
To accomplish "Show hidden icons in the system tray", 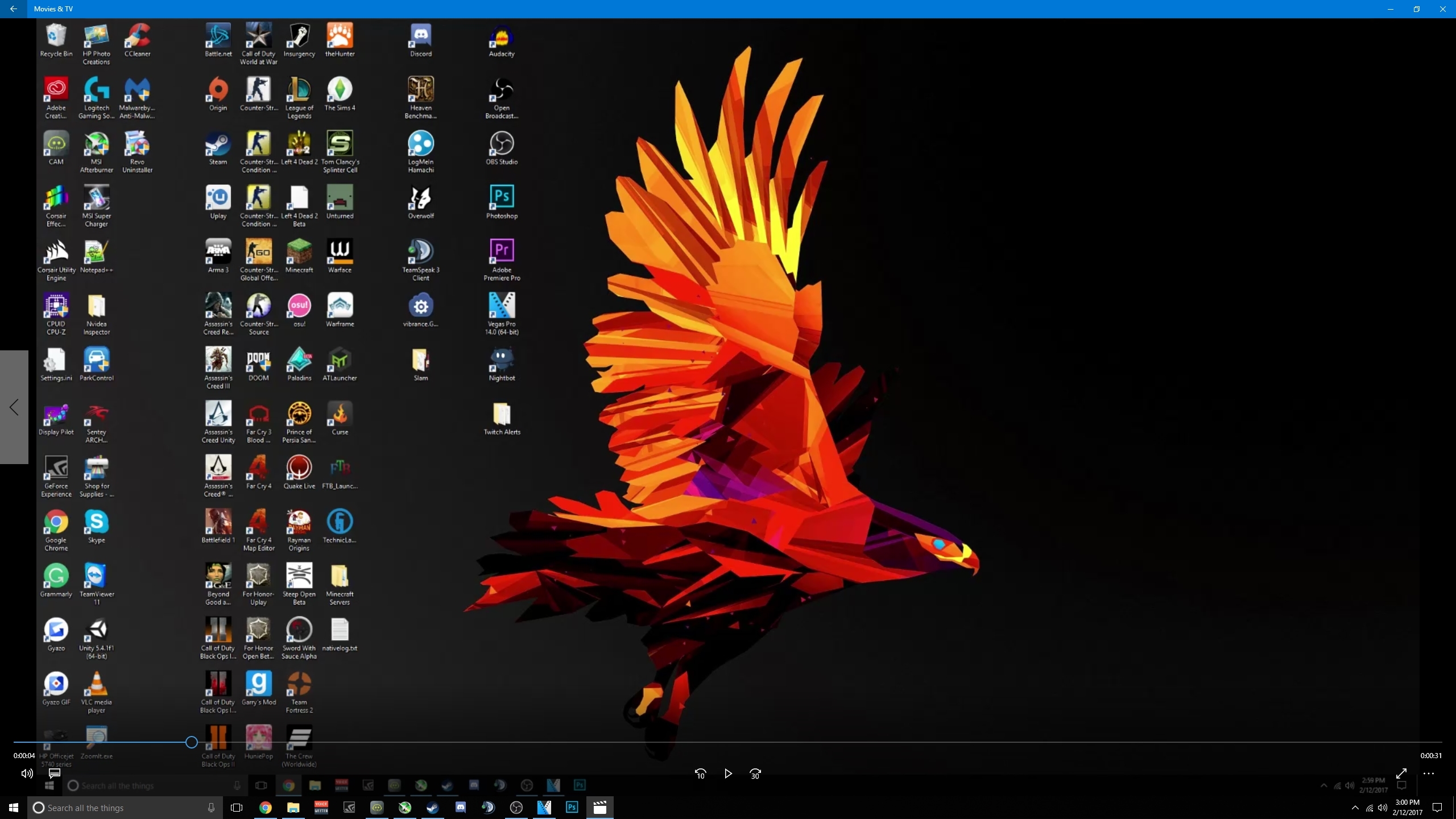I will point(1355,808).
